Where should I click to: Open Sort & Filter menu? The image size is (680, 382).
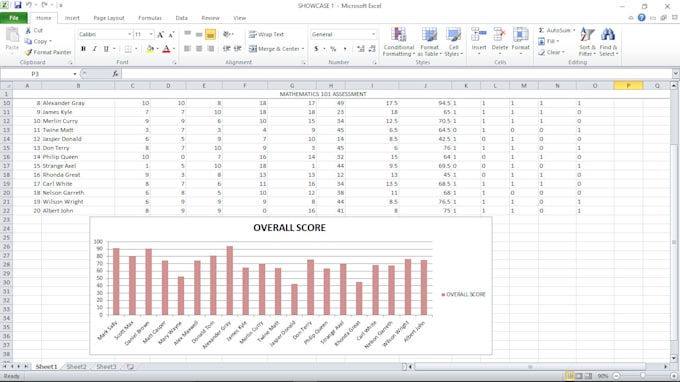coord(587,42)
